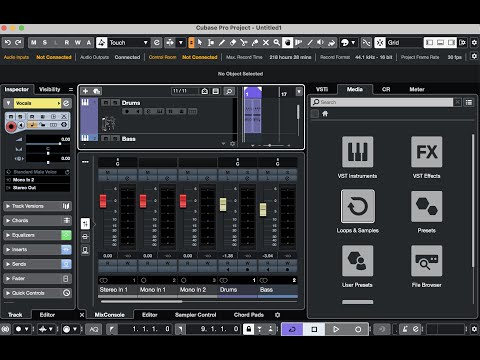480x360 pixels.
Task: Select the Object Selection arrow tool
Action: tap(200, 43)
